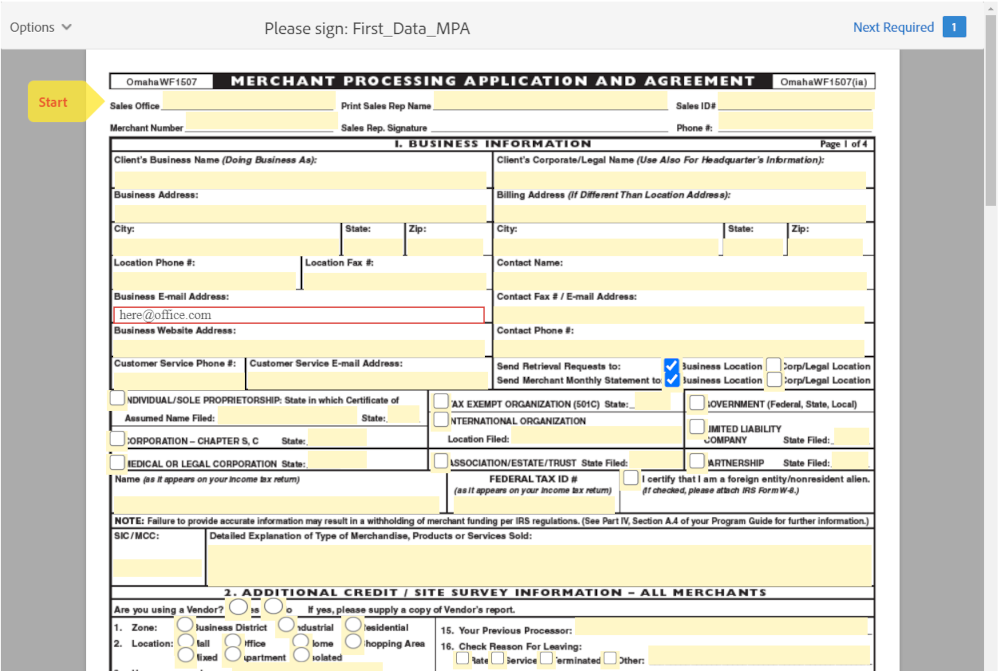1000x671 pixels.
Task: Select Industrial zone radio button
Action: (x=286, y=624)
